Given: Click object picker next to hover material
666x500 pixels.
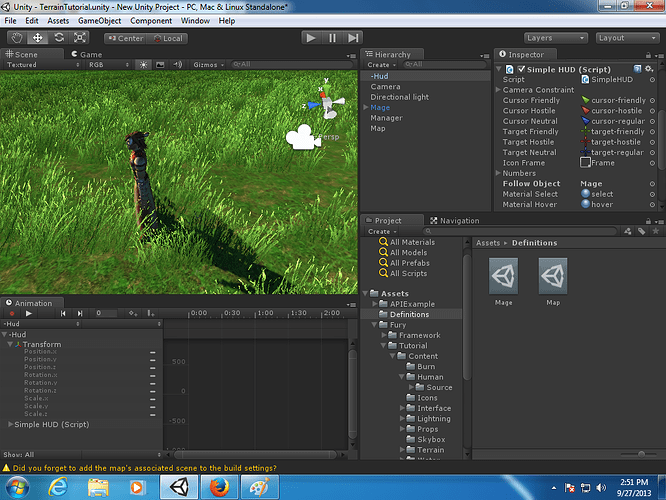Looking at the screenshot, I should coord(652,205).
